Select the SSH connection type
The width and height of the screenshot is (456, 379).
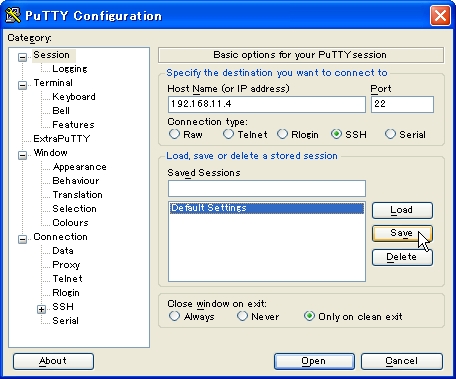[x=336, y=134]
